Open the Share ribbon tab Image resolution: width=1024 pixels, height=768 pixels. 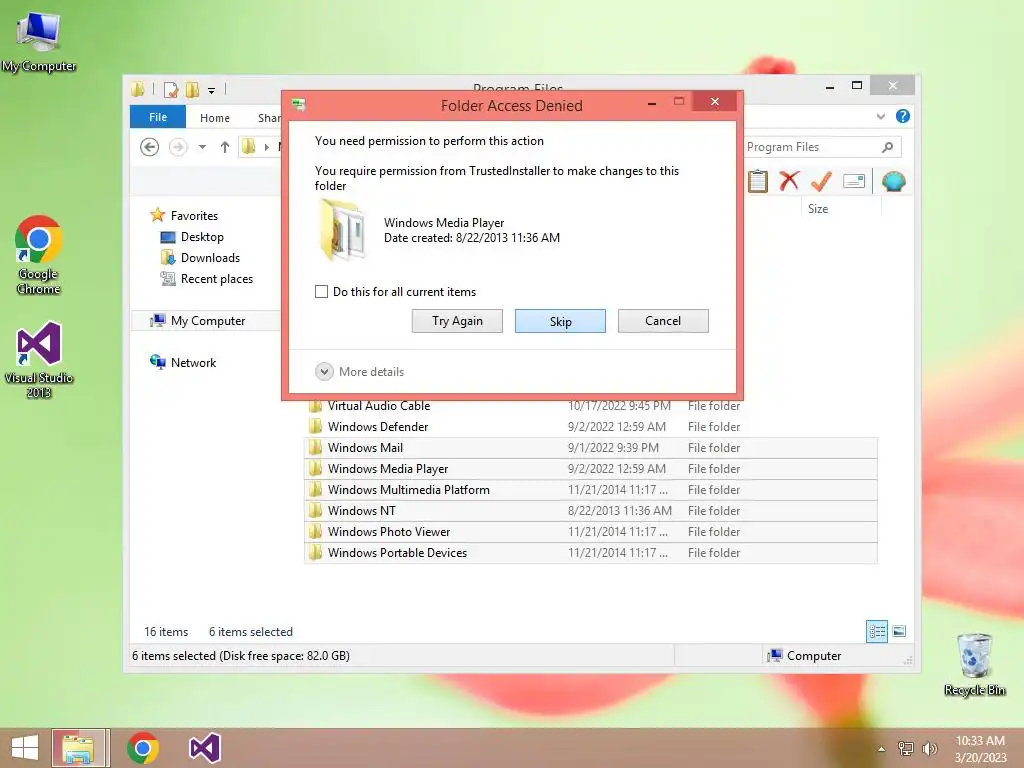268,118
